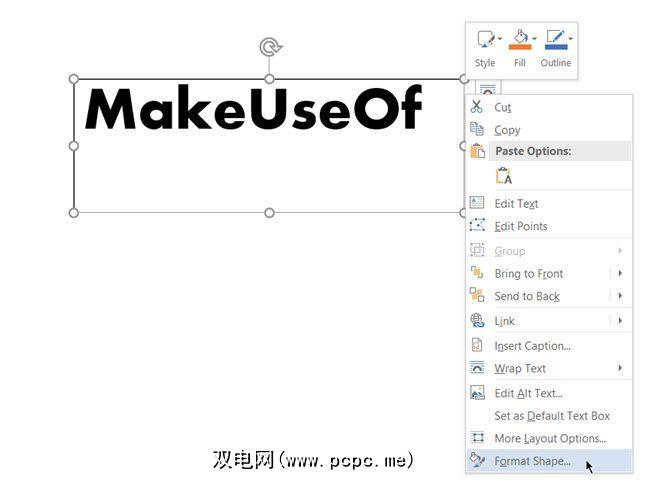Click the Link globe icon

tap(477, 320)
